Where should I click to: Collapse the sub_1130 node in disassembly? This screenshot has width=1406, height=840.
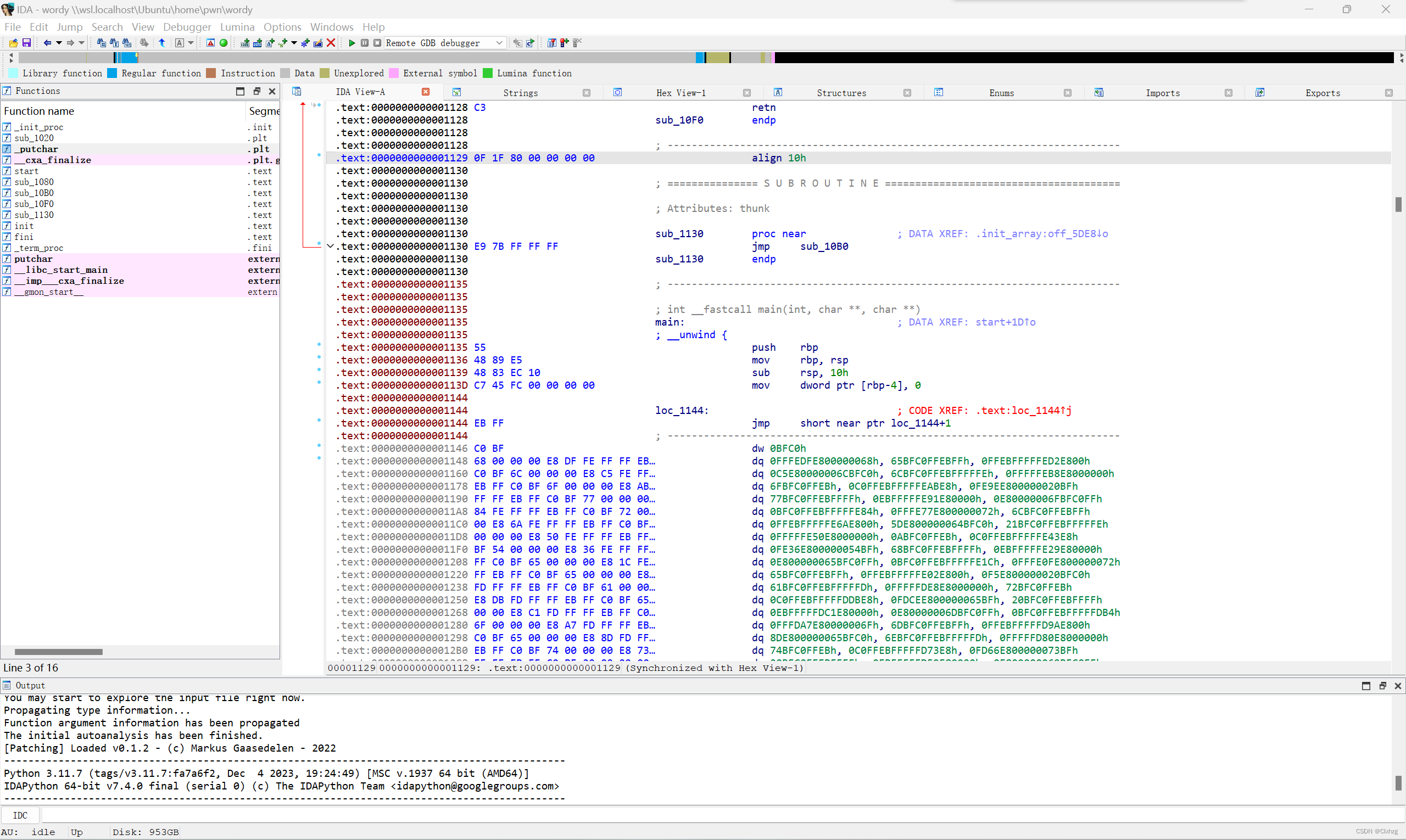click(x=330, y=245)
